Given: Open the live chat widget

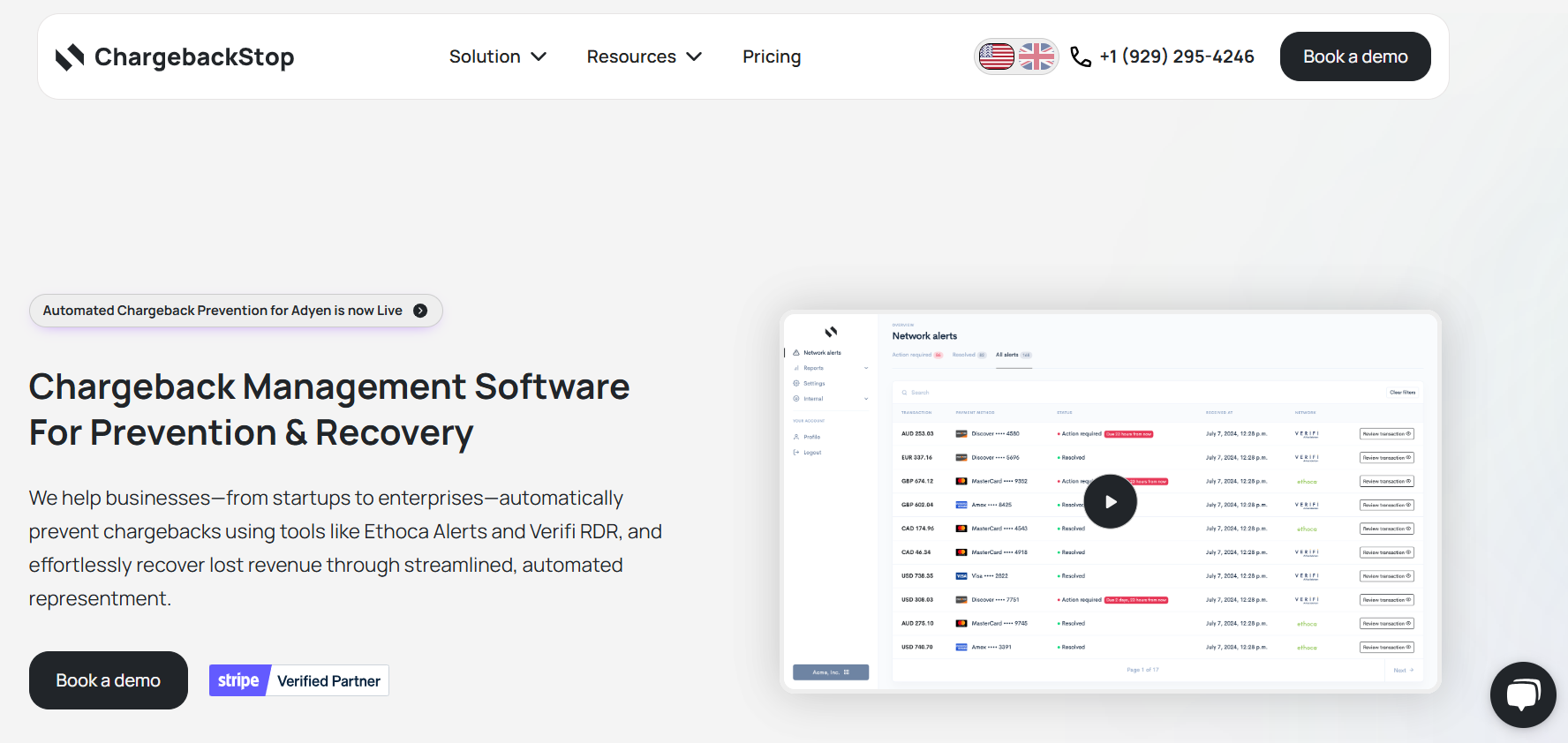Looking at the screenshot, I should point(1523,694).
